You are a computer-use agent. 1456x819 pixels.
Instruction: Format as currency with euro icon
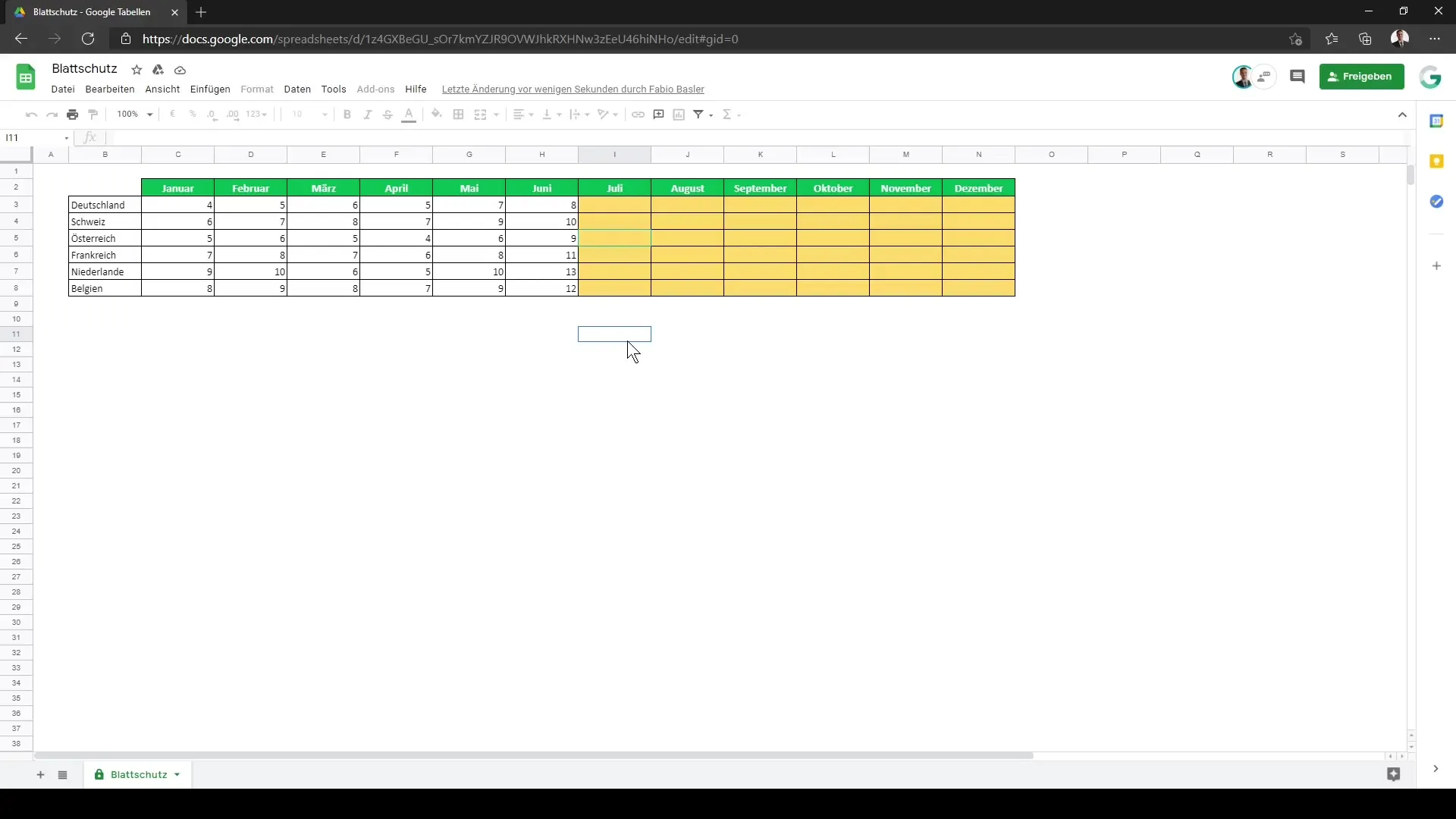click(172, 115)
